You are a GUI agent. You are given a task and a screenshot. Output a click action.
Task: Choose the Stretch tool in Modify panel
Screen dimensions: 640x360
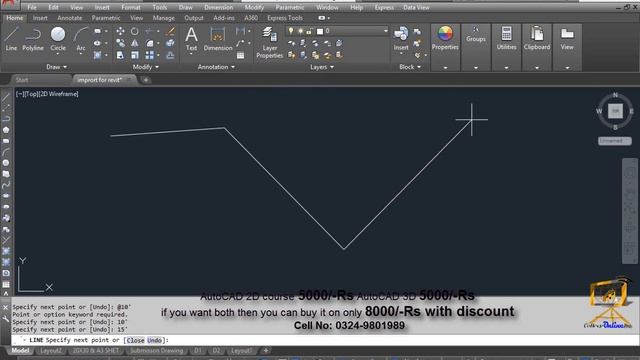pyautogui.click(x=120, y=55)
